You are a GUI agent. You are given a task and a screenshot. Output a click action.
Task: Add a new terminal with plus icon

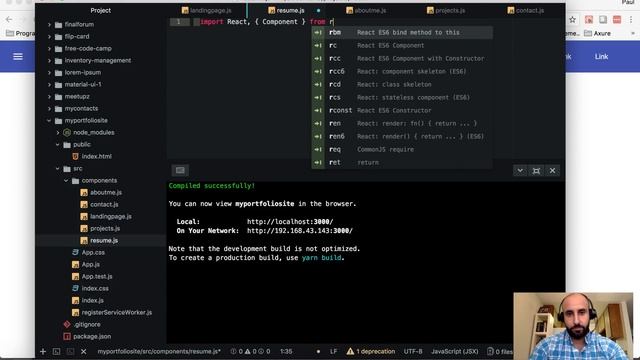pos(43,351)
